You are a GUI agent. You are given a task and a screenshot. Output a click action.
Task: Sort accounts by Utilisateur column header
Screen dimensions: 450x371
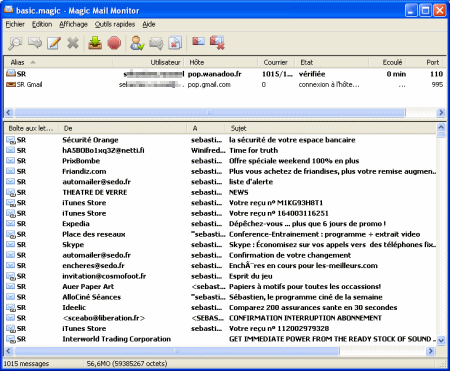click(x=148, y=62)
